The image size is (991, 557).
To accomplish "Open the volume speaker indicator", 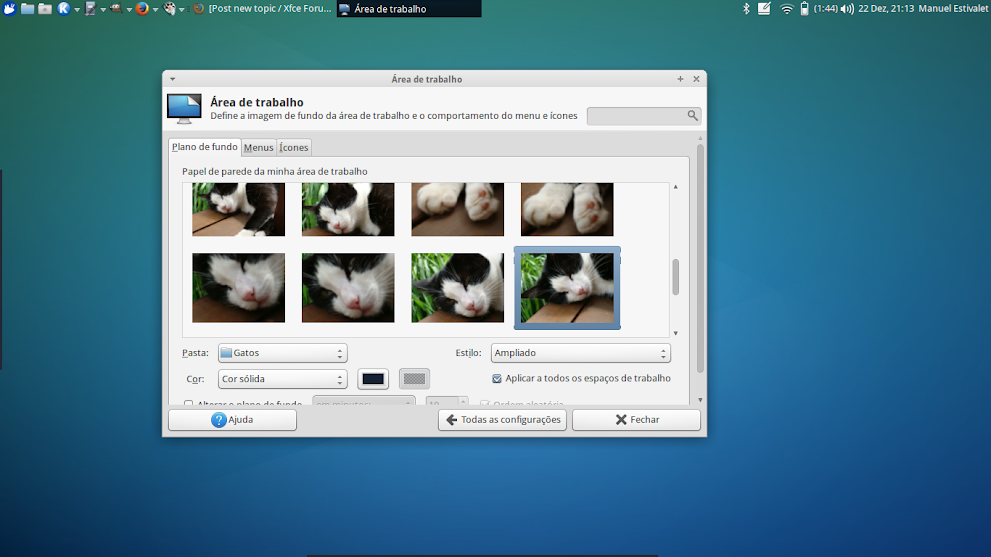I will pos(847,8).
